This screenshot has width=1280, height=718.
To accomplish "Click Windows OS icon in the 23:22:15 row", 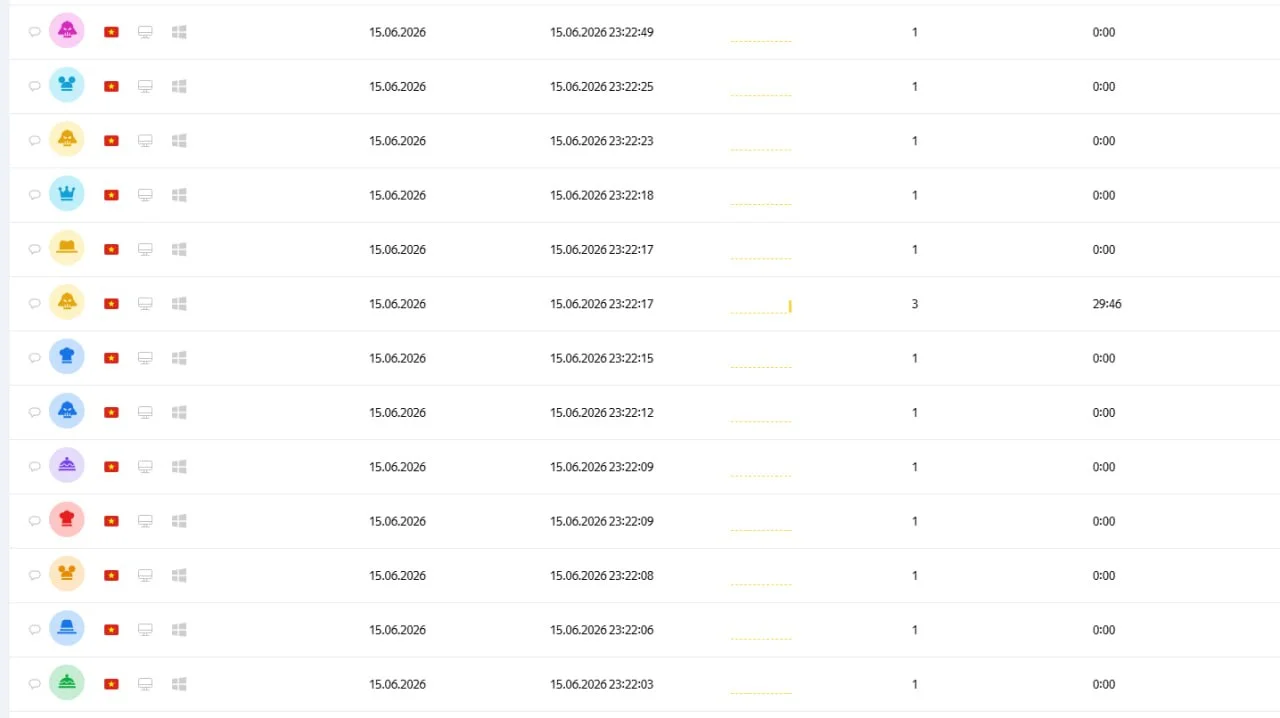I will pos(179,358).
